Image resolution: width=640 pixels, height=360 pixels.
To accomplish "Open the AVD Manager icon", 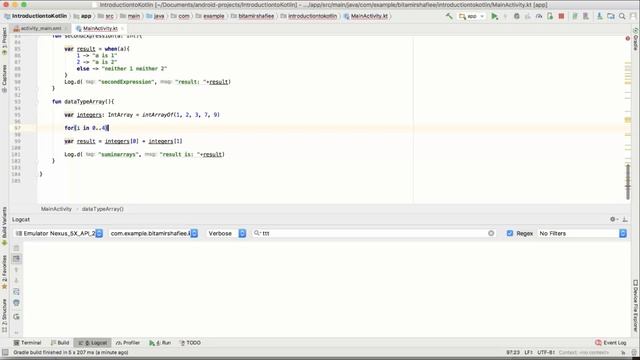I will (x=586, y=16).
